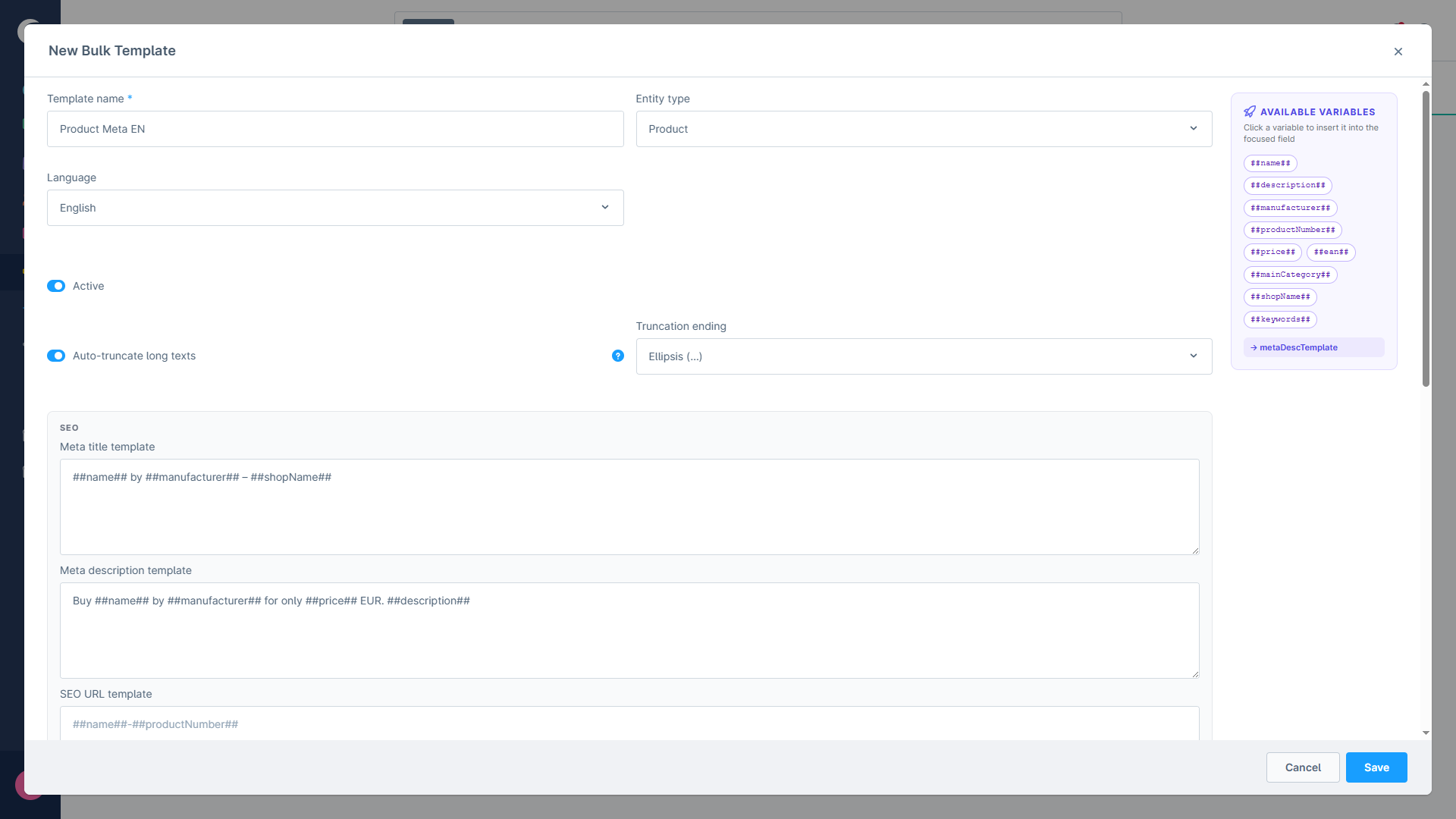Viewport: 1456px width, 819px height.
Task: Insert the ##keywords## variable chip
Action: point(1280,319)
